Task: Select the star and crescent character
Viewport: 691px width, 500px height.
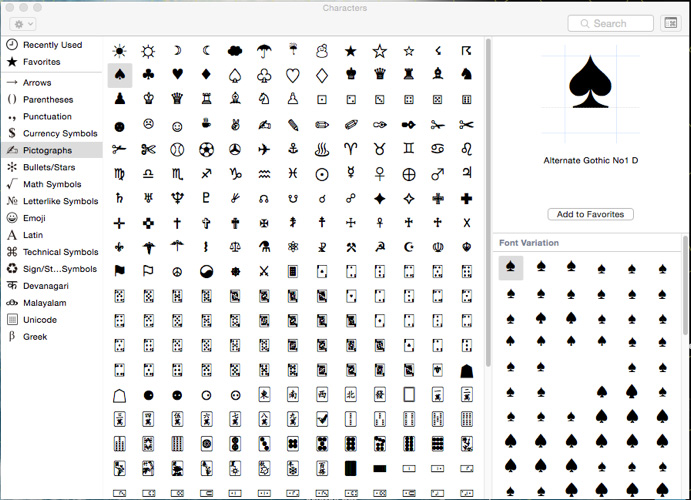Action: [x=409, y=247]
